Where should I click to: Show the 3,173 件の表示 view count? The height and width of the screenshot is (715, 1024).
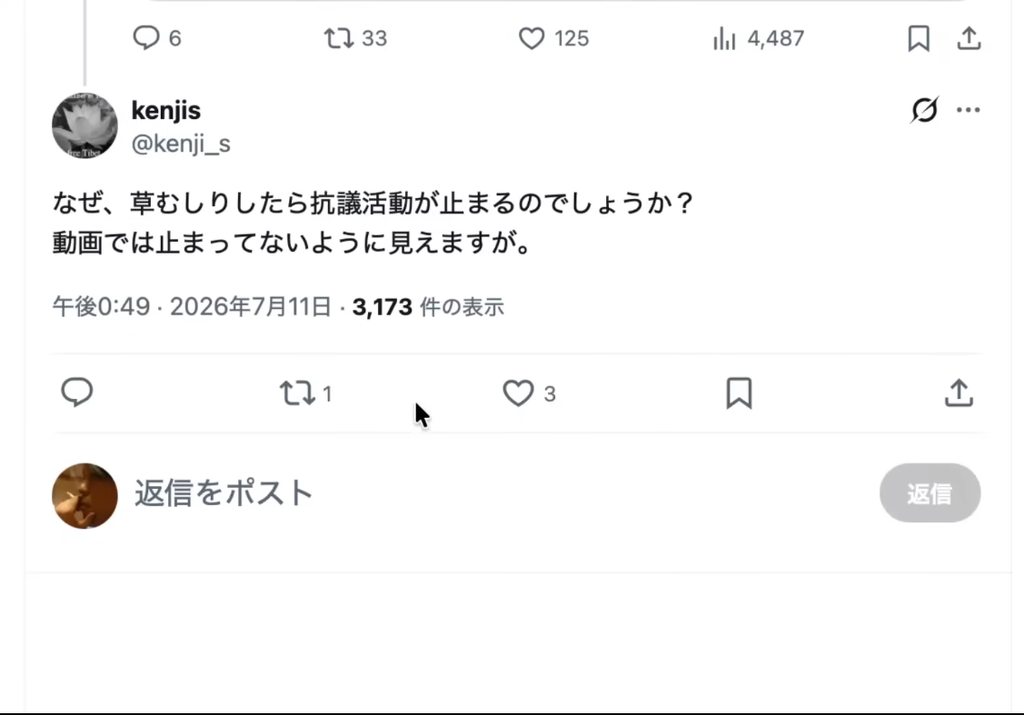pyautogui.click(x=428, y=306)
